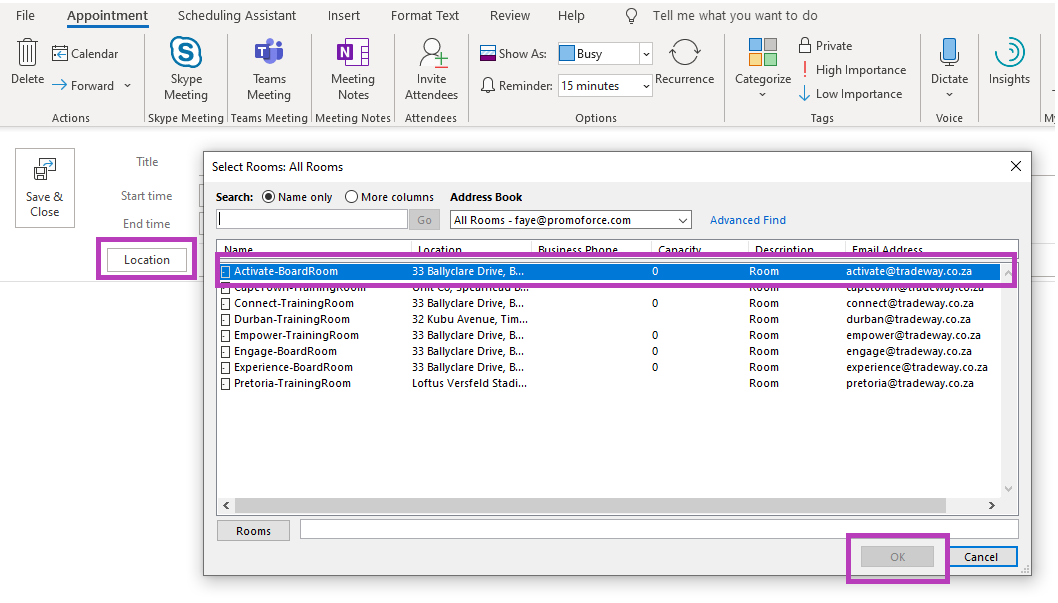Open the All Rooms address book dropdown

point(683,219)
